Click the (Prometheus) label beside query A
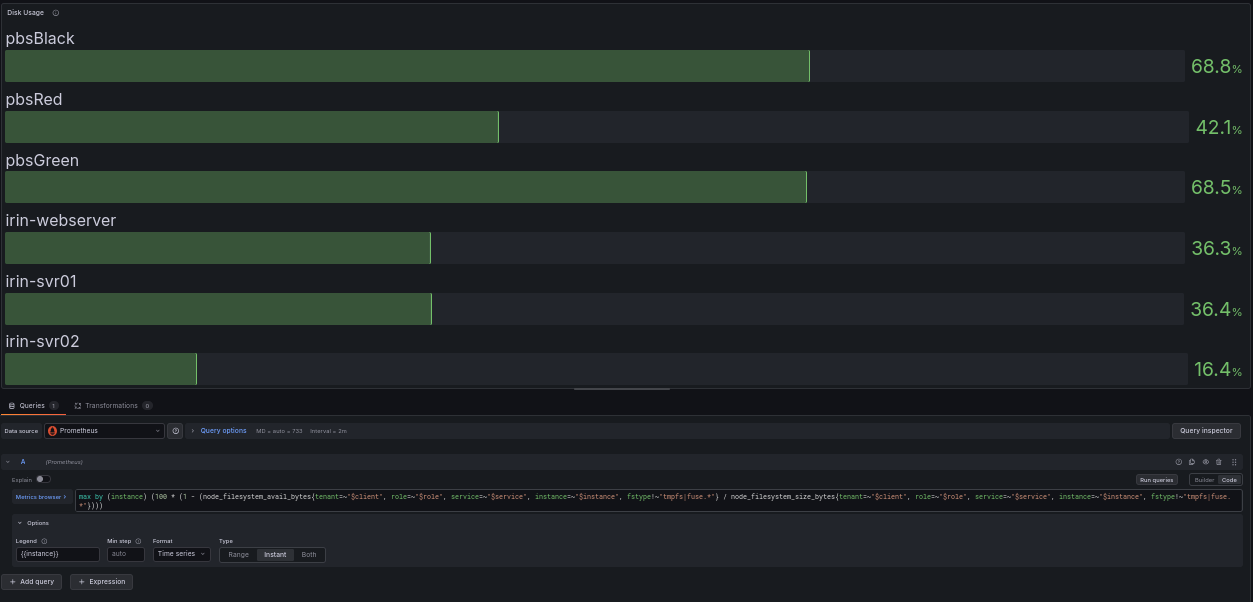 (64, 462)
